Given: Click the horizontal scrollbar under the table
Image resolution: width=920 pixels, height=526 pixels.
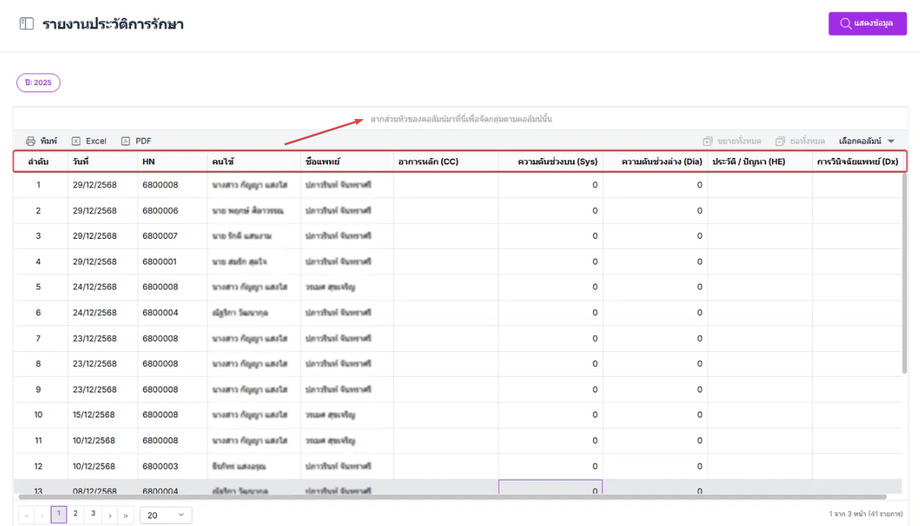Looking at the screenshot, I should click(x=450, y=497).
